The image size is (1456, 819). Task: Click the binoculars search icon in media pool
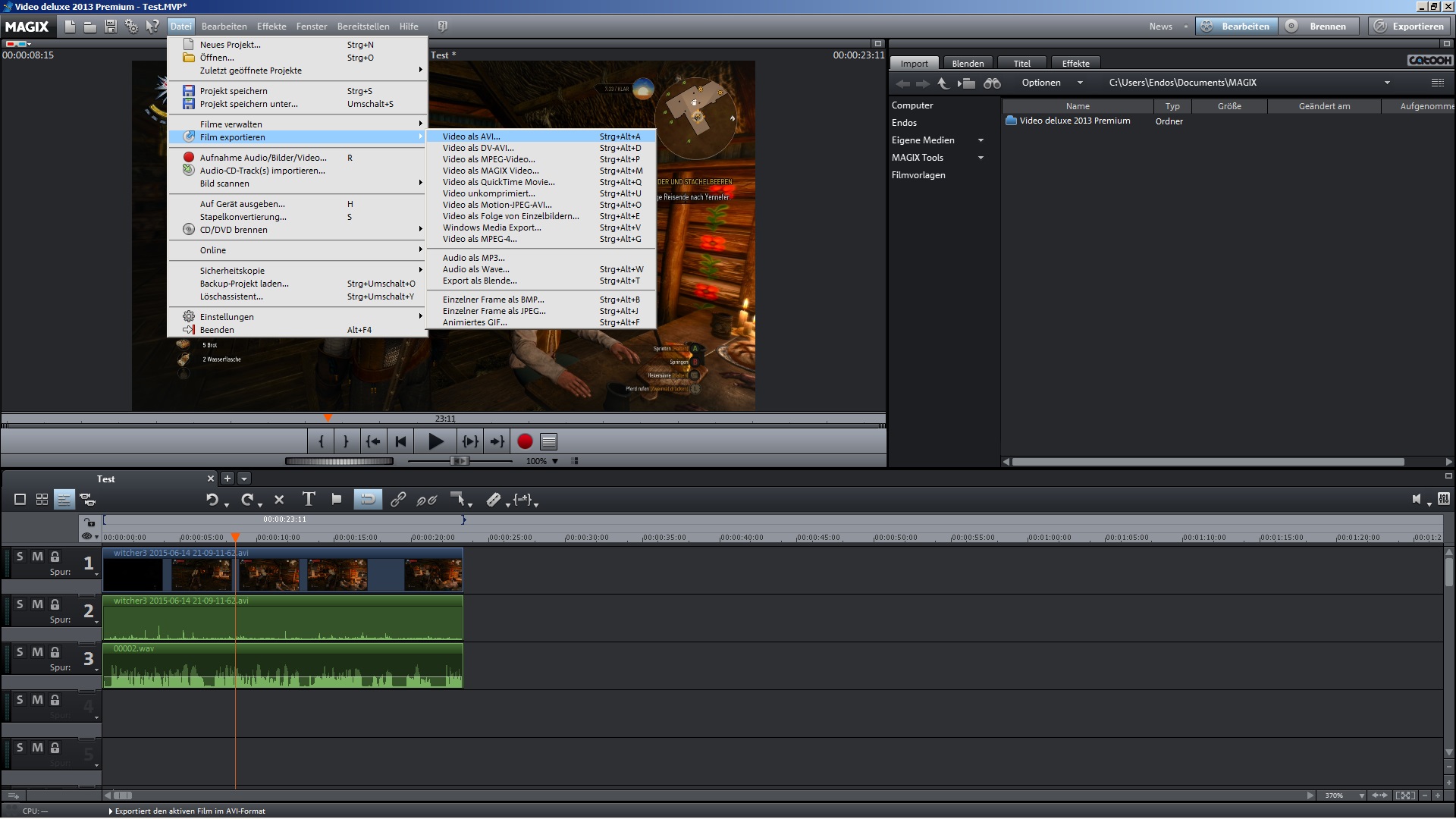tap(992, 83)
